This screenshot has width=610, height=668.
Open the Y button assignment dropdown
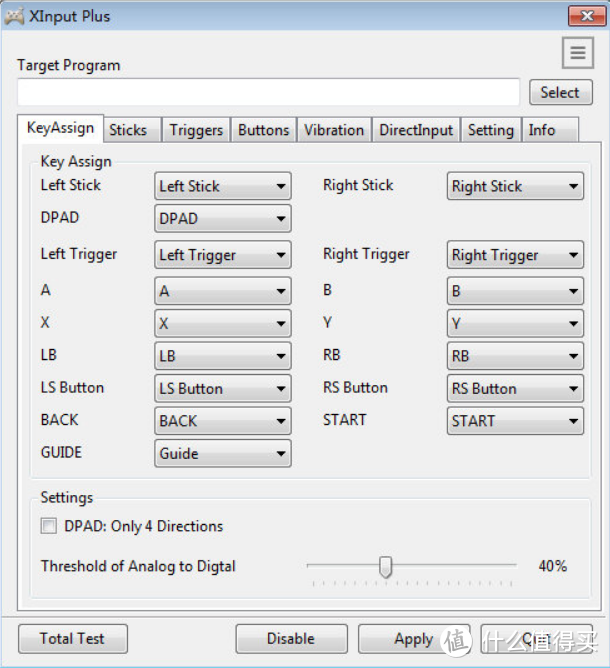515,324
